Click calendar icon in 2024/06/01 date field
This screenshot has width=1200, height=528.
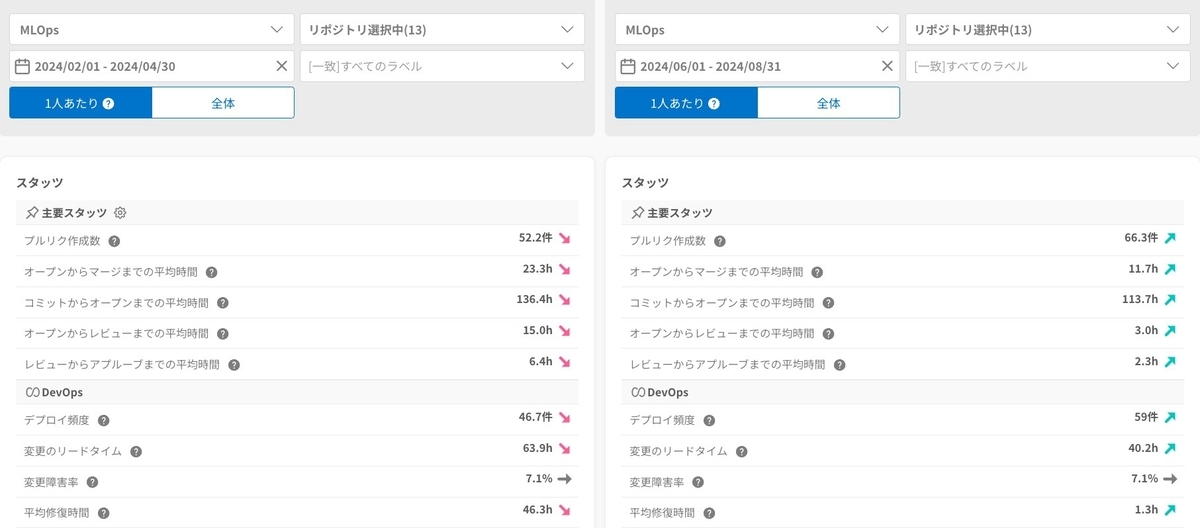[628, 66]
